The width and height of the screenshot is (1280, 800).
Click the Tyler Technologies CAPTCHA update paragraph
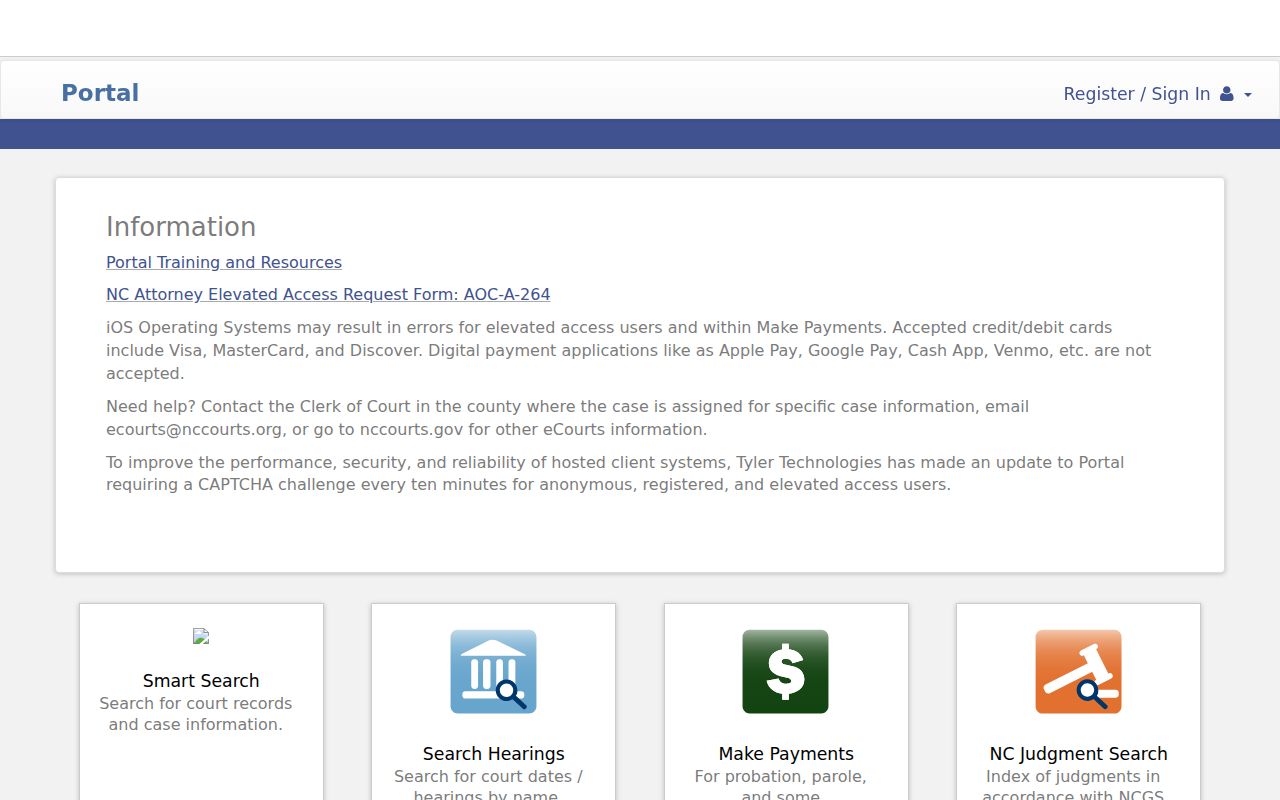coord(615,473)
